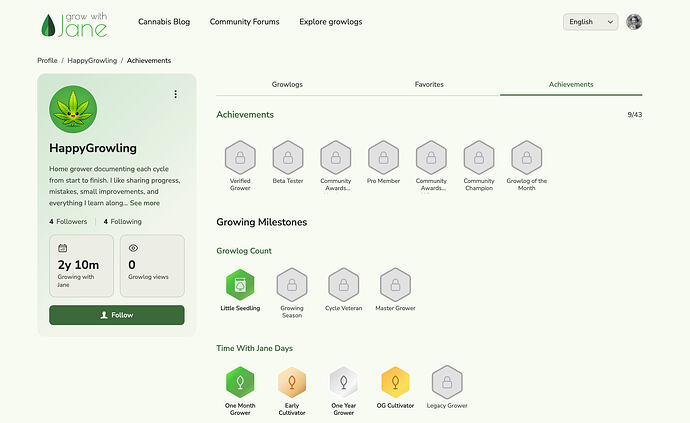Click the calendar icon in Growing with Jane card
Image resolution: width=690 pixels, height=423 pixels.
[62, 248]
